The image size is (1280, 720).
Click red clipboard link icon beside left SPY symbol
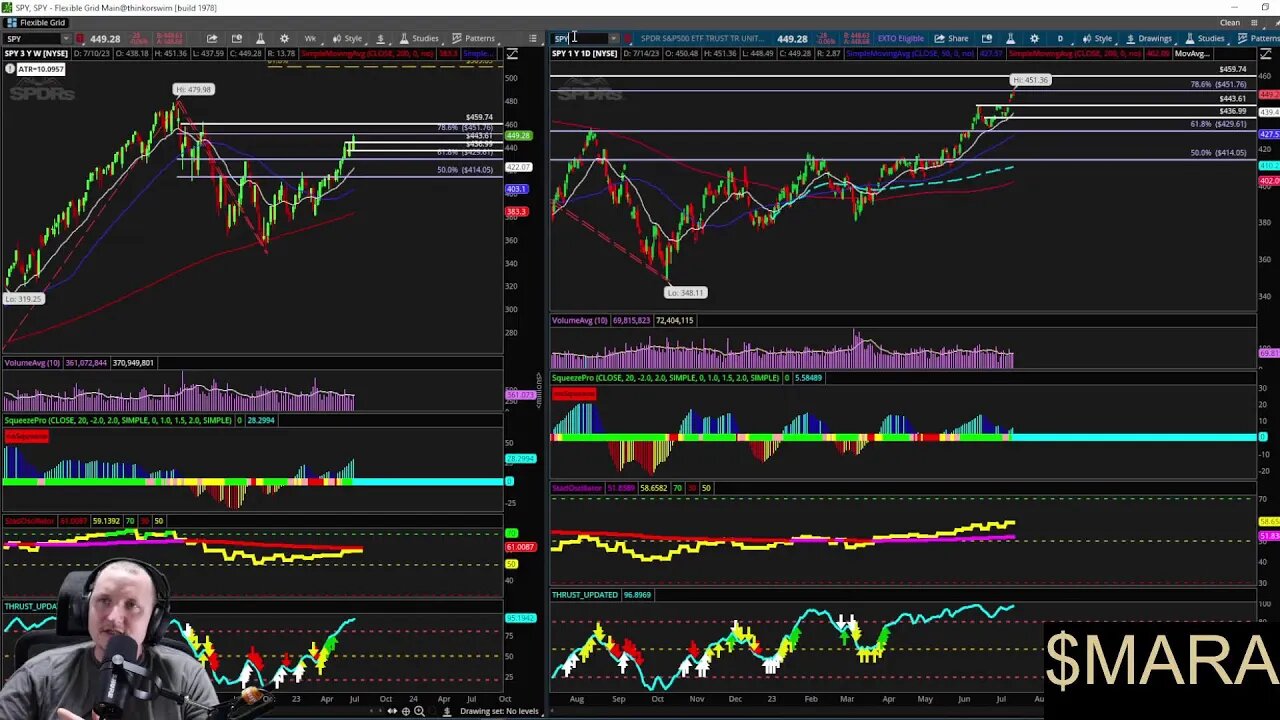(x=80, y=39)
